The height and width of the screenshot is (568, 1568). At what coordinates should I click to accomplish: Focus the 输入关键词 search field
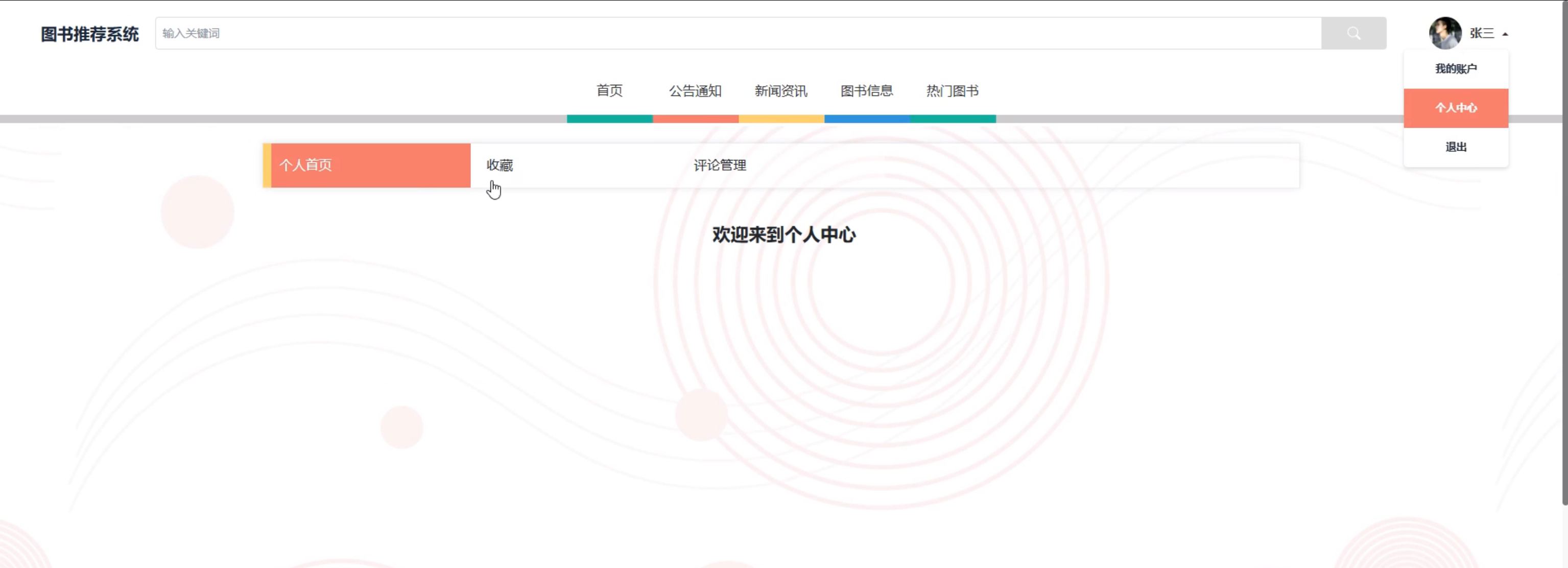737,34
